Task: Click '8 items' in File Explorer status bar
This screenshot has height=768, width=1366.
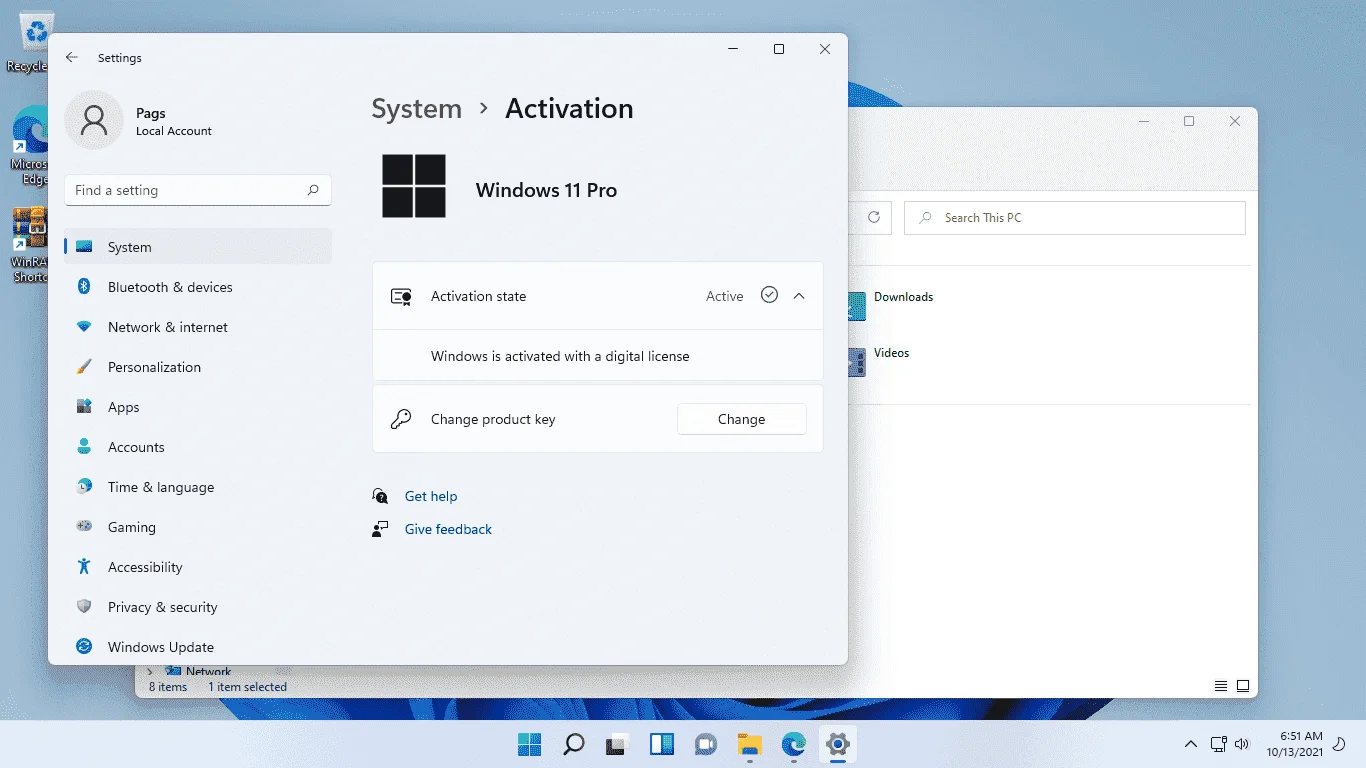Action: [168, 687]
